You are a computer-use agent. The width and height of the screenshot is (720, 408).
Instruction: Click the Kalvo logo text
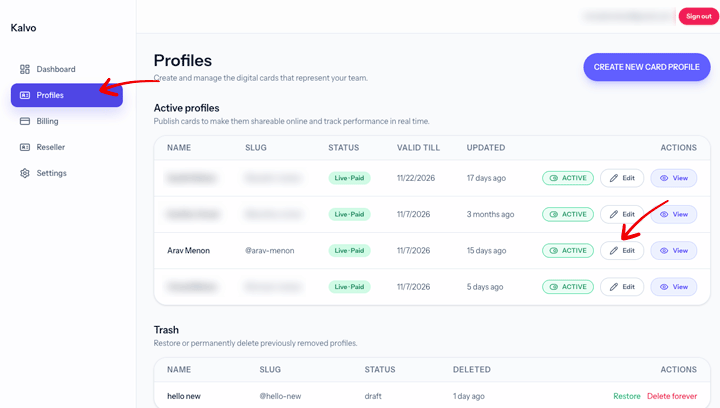click(23, 28)
